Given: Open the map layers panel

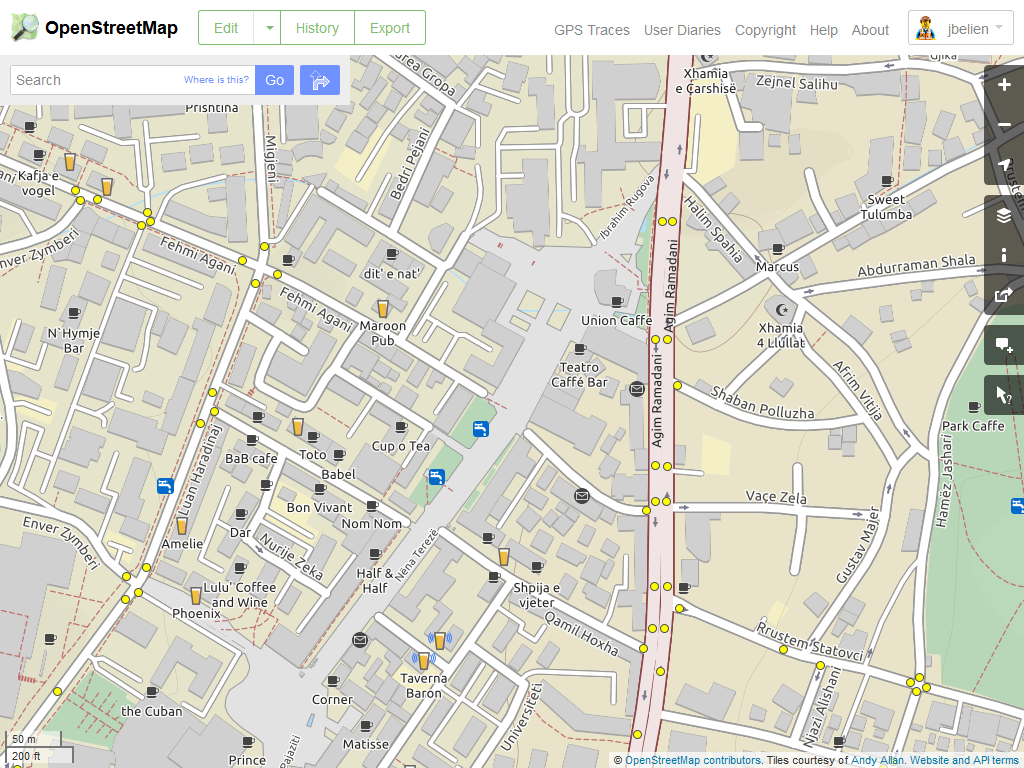Looking at the screenshot, I should 1004,215.
